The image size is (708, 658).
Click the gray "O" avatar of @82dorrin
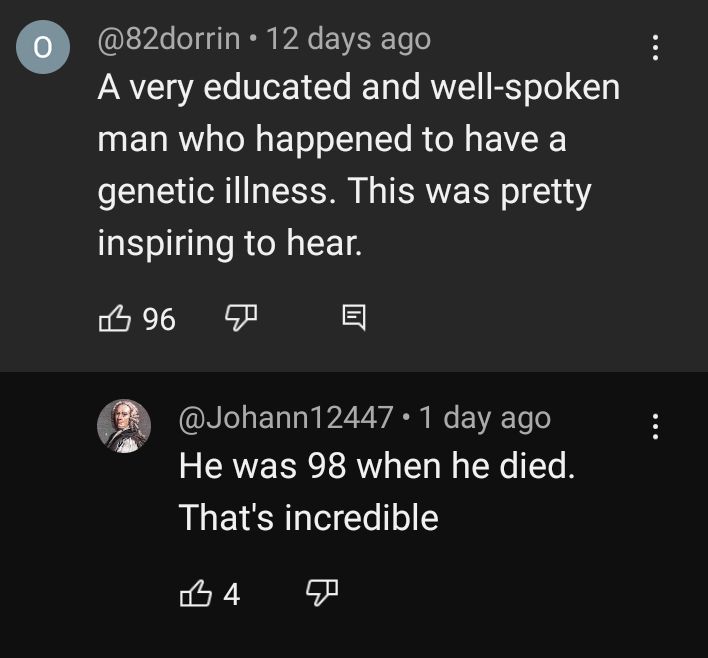[x=45, y=49]
